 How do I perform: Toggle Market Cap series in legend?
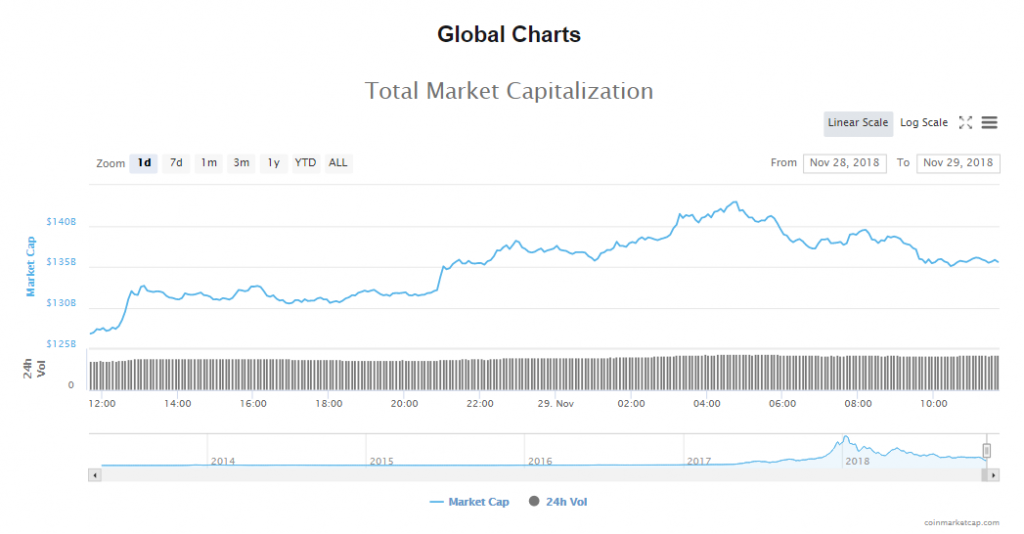469,502
